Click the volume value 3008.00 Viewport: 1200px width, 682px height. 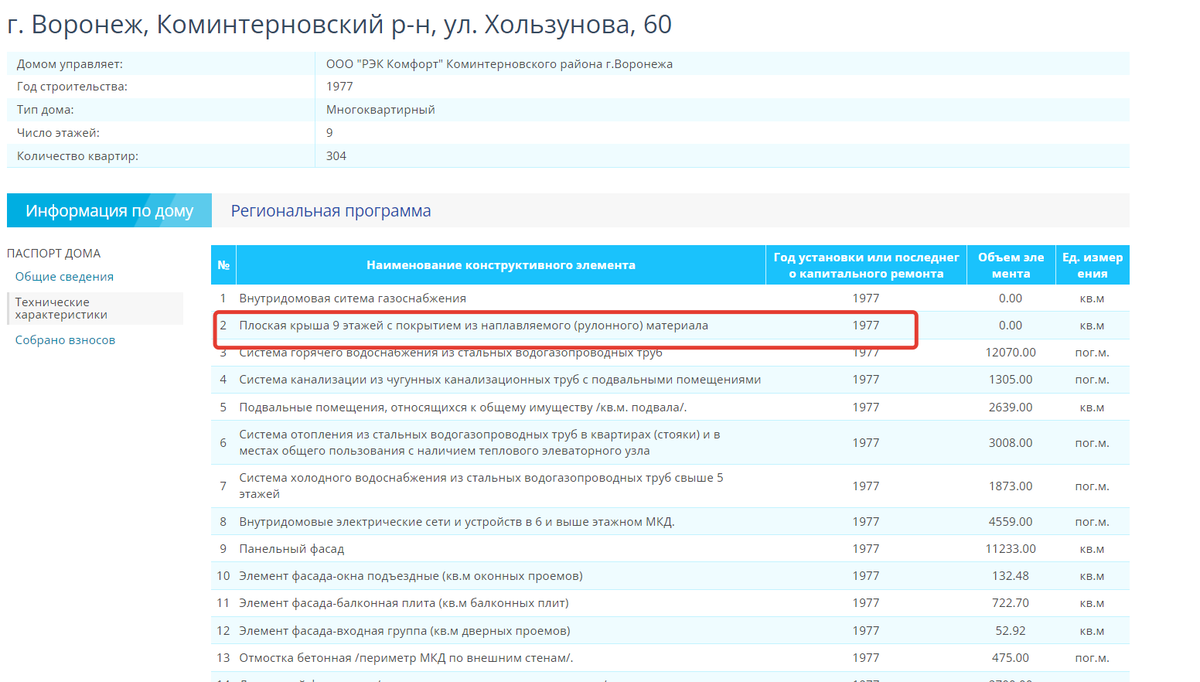[x=1010, y=442]
